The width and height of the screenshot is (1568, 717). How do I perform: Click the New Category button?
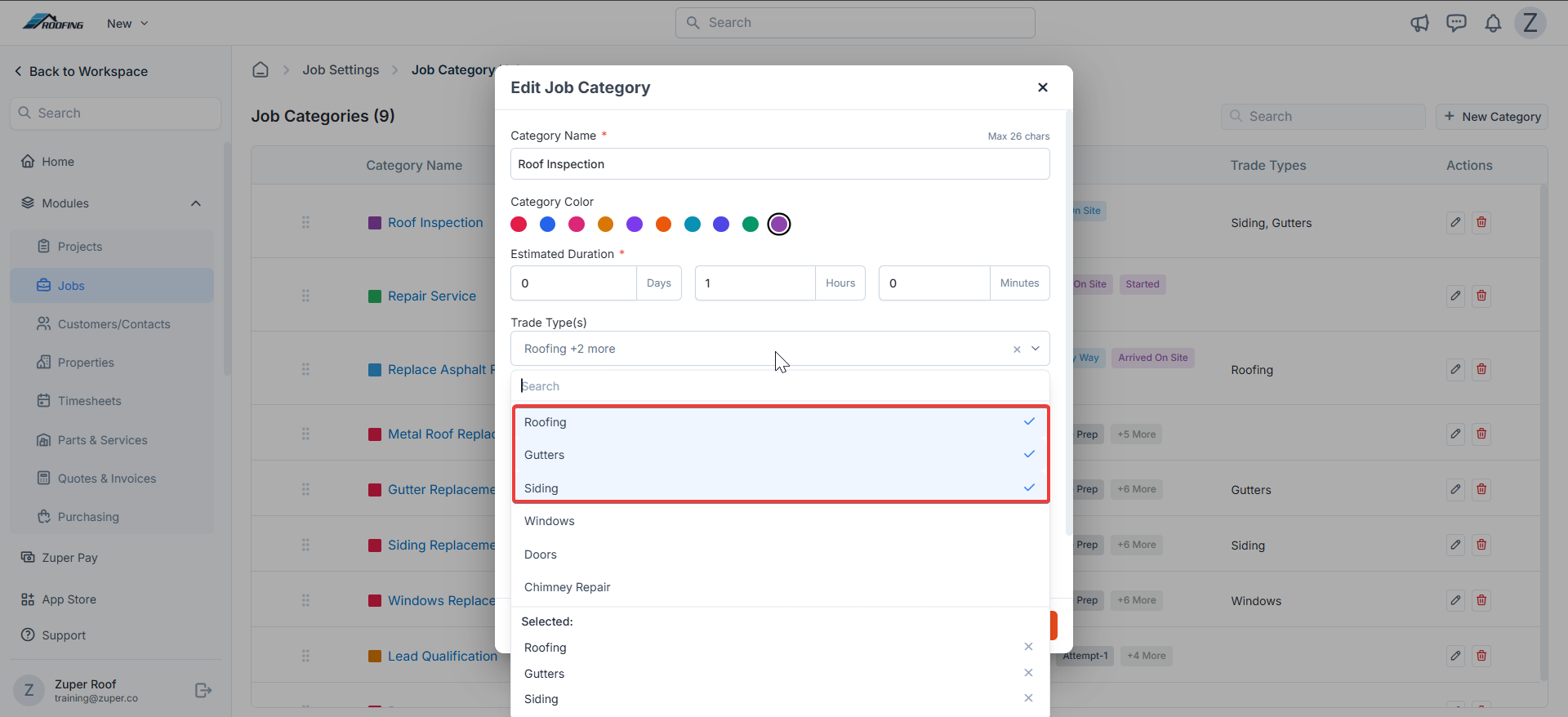click(x=1491, y=116)
